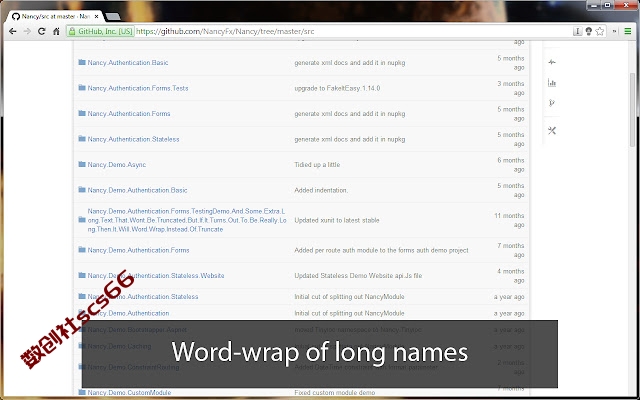Open the Nancy.Authentication.Forms folder link
640x400 pixels.
point(129,113)
